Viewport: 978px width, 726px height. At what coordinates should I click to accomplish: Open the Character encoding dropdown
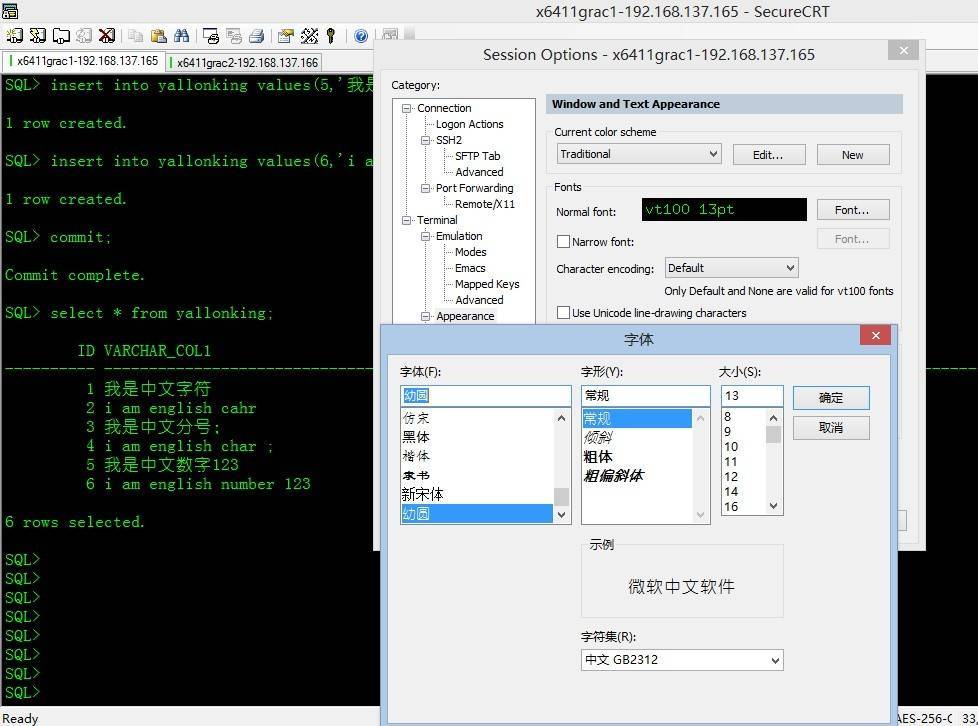pos(731,268)
